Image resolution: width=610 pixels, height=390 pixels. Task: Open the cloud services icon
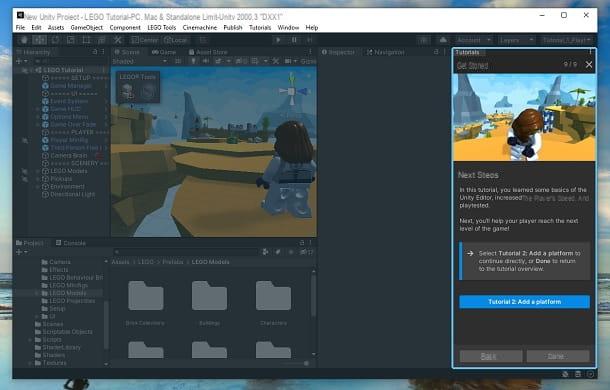(x=443, y=40)
